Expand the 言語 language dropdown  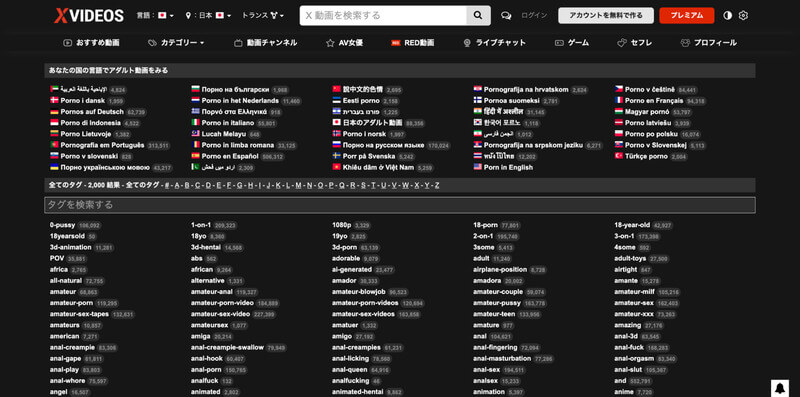pos(155,15)
